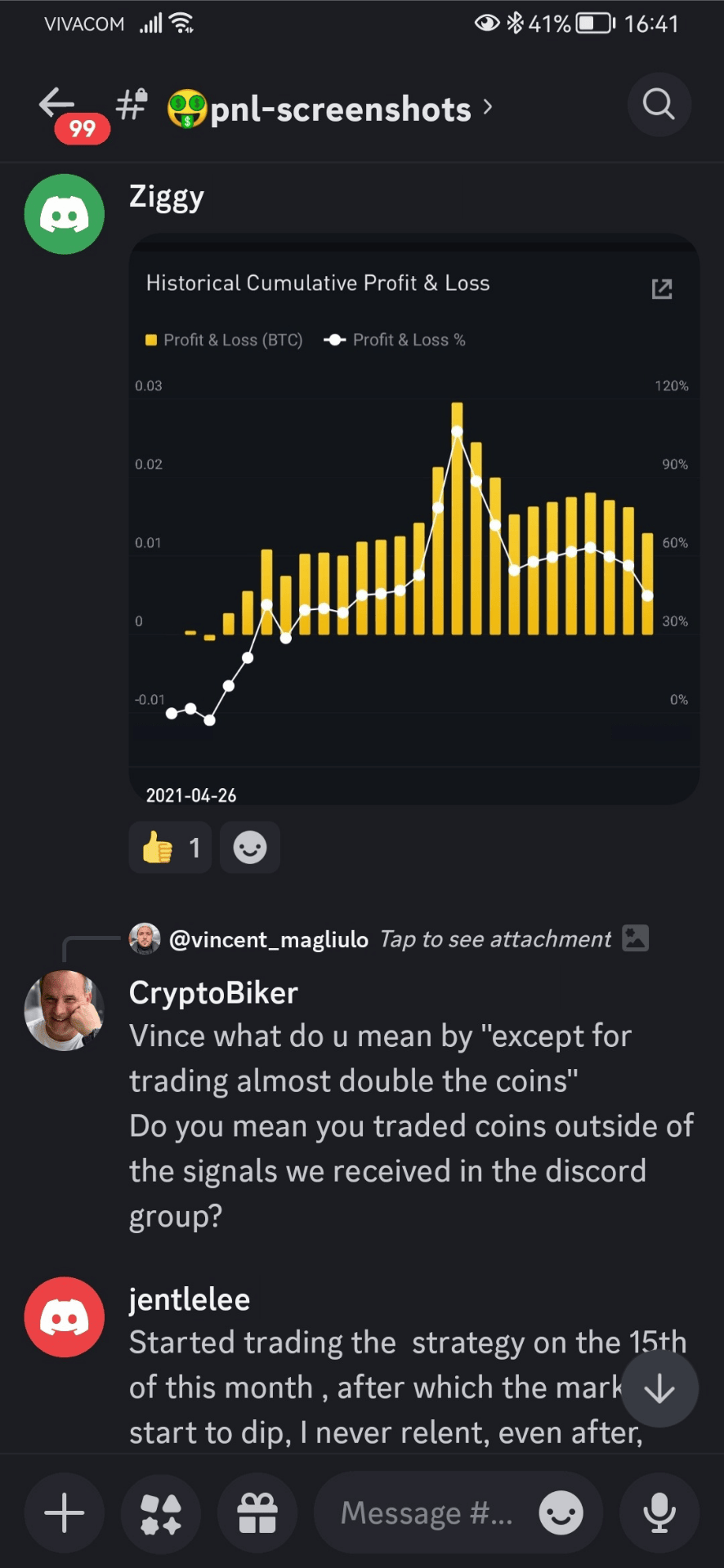724x1568 pixels.
Task: Tap the gift icon
Action: click(x=257, y=1513)
